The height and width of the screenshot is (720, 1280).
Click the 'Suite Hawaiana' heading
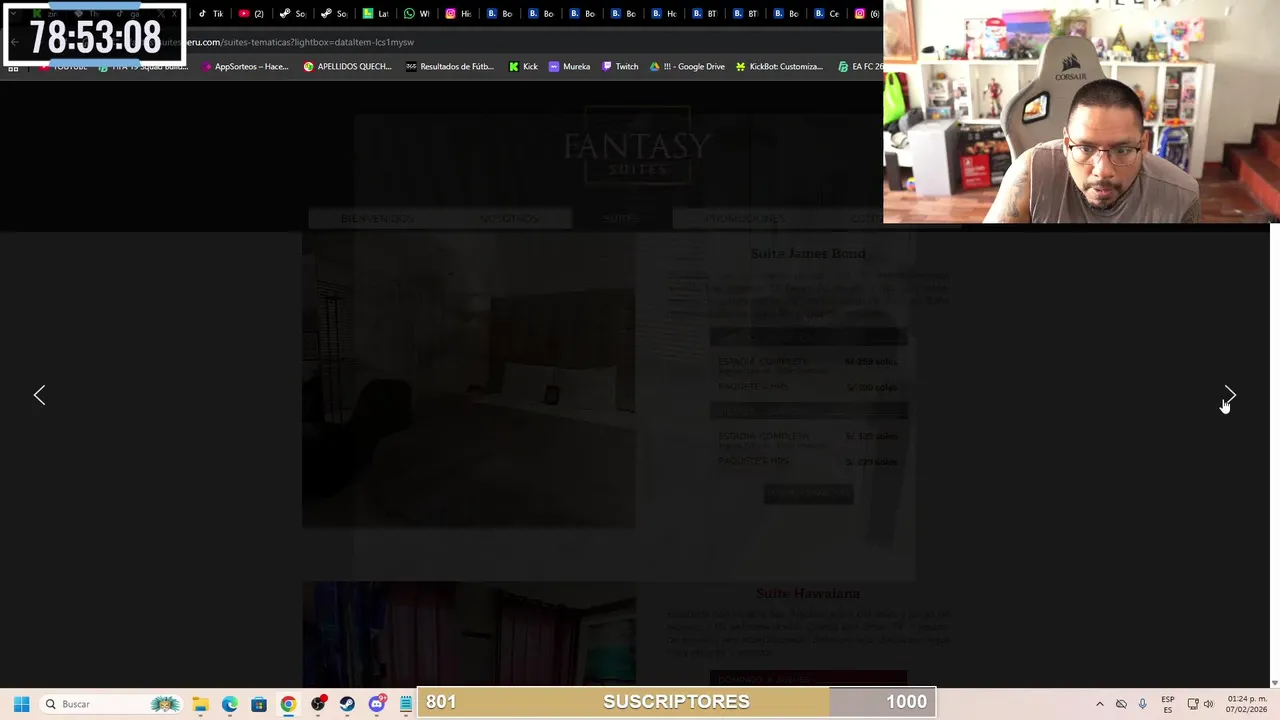[808, 593]
